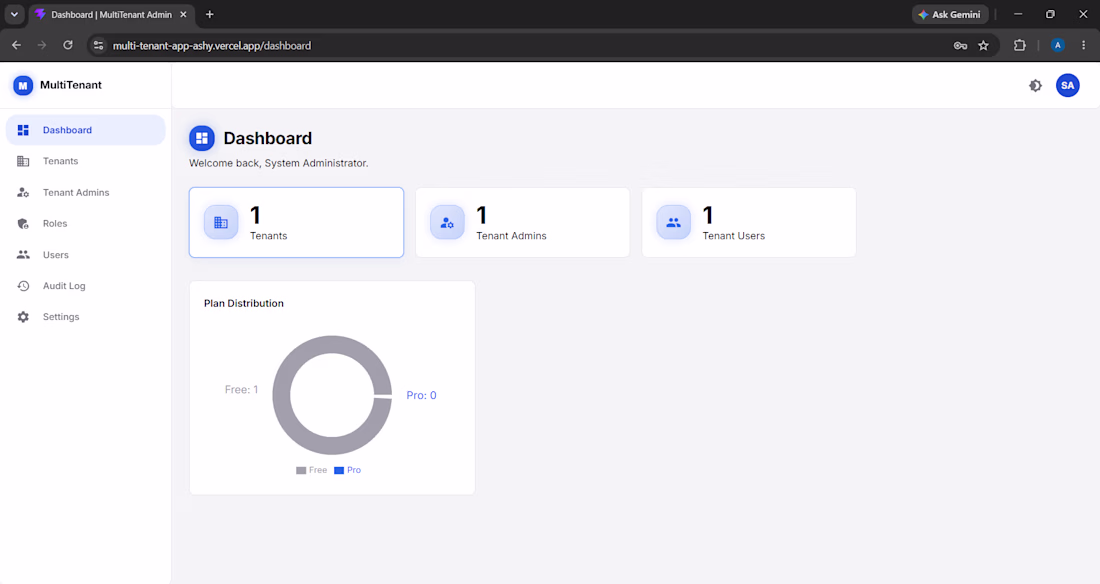Click the people icon on Tenant Users card
Screen dimensions: 1100x584
(673, 223)
